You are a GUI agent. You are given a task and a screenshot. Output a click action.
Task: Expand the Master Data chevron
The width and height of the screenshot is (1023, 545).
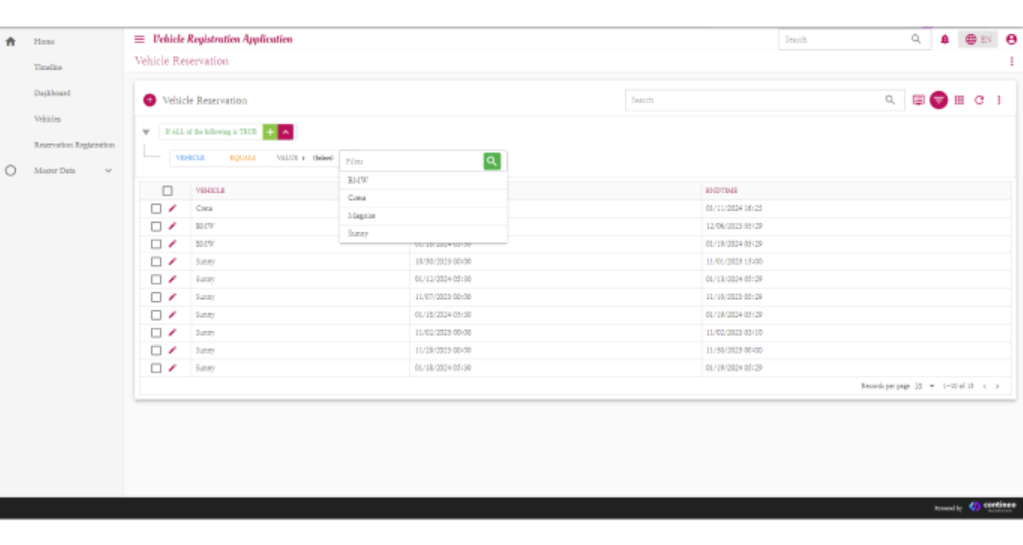[x=108, y=170]
